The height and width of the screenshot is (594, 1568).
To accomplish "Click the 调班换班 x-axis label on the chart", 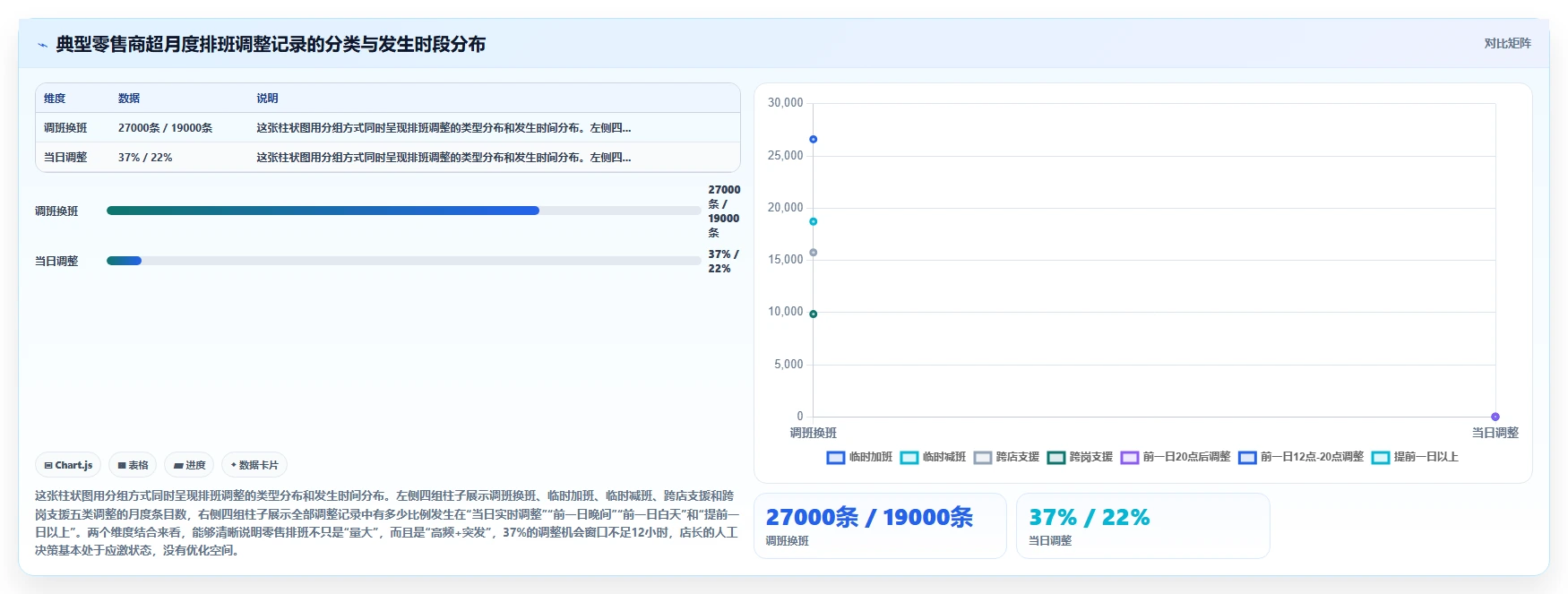I will 813,433.
